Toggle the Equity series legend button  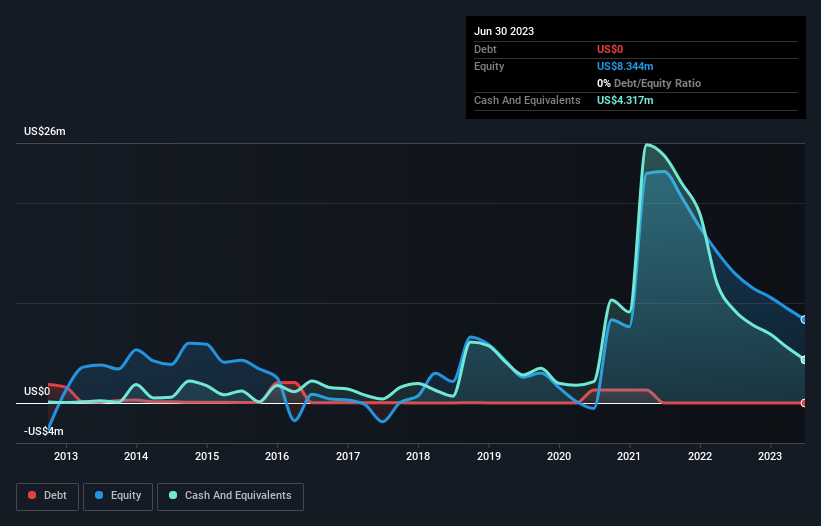point(118,496)
